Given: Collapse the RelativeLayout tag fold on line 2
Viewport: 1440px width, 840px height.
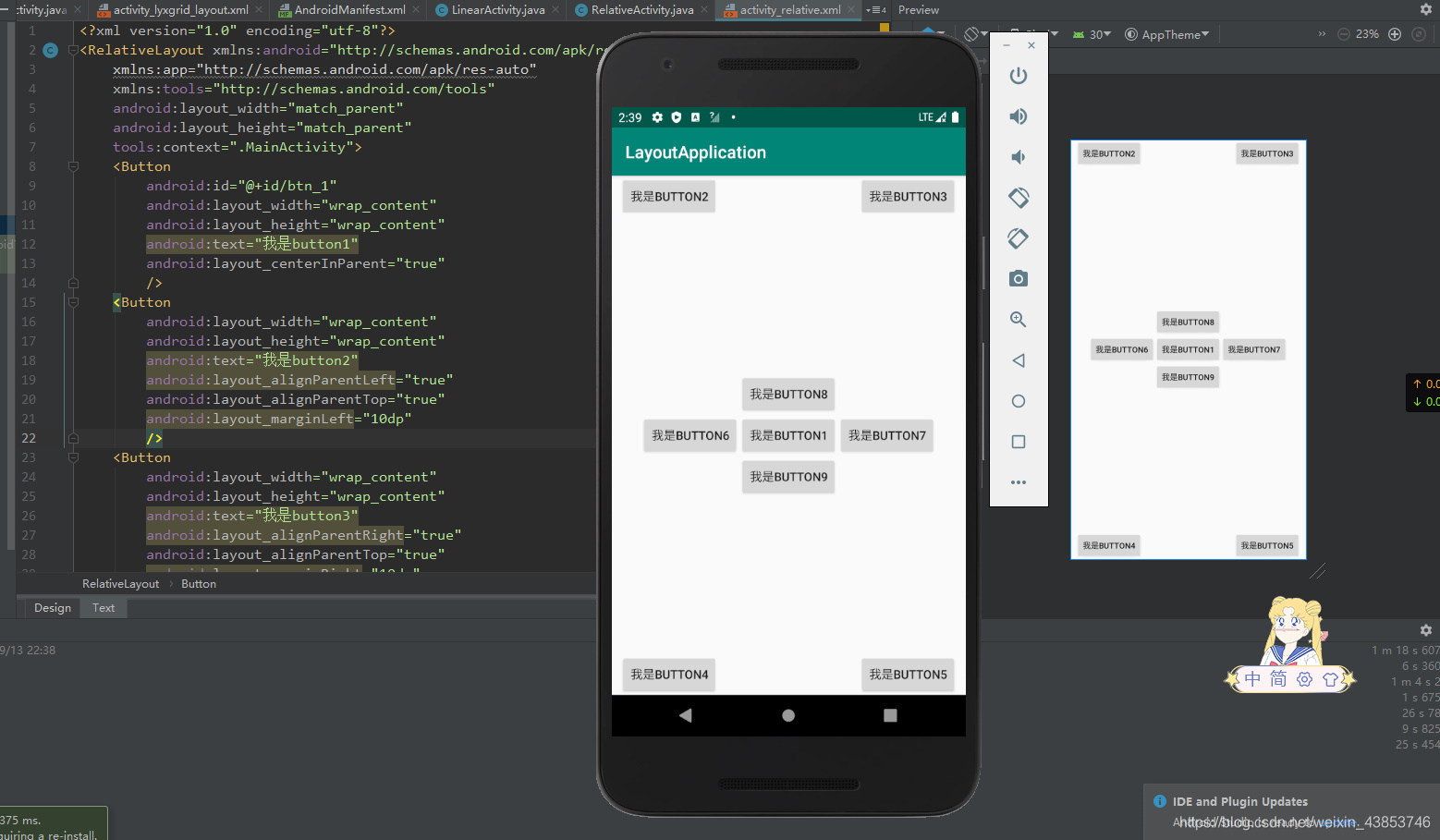Looking at the screenshot, I should [x=73, y=50].
